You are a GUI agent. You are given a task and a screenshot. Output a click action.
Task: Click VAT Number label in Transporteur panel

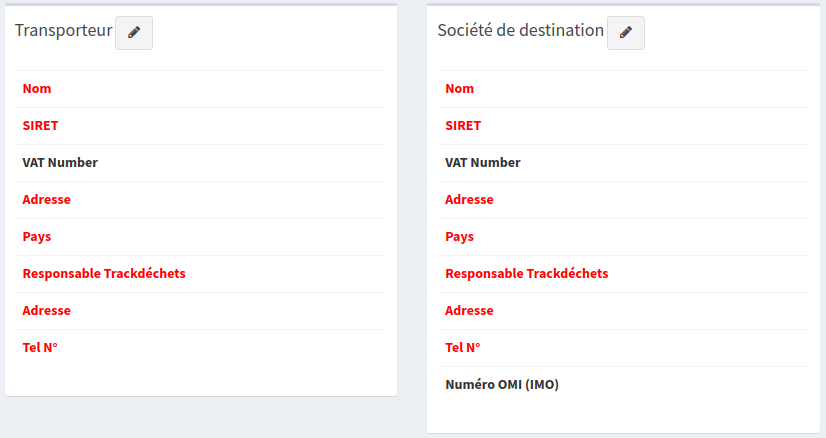[x=60, y=163]
